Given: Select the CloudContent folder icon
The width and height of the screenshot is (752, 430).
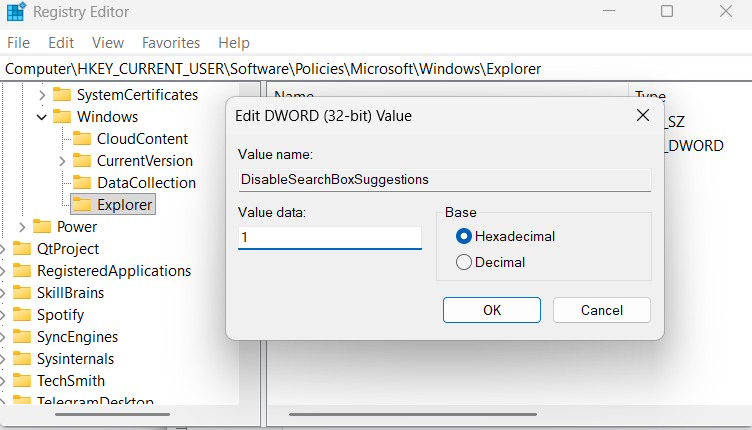Looking at the screenshot, I should (82, 139).
